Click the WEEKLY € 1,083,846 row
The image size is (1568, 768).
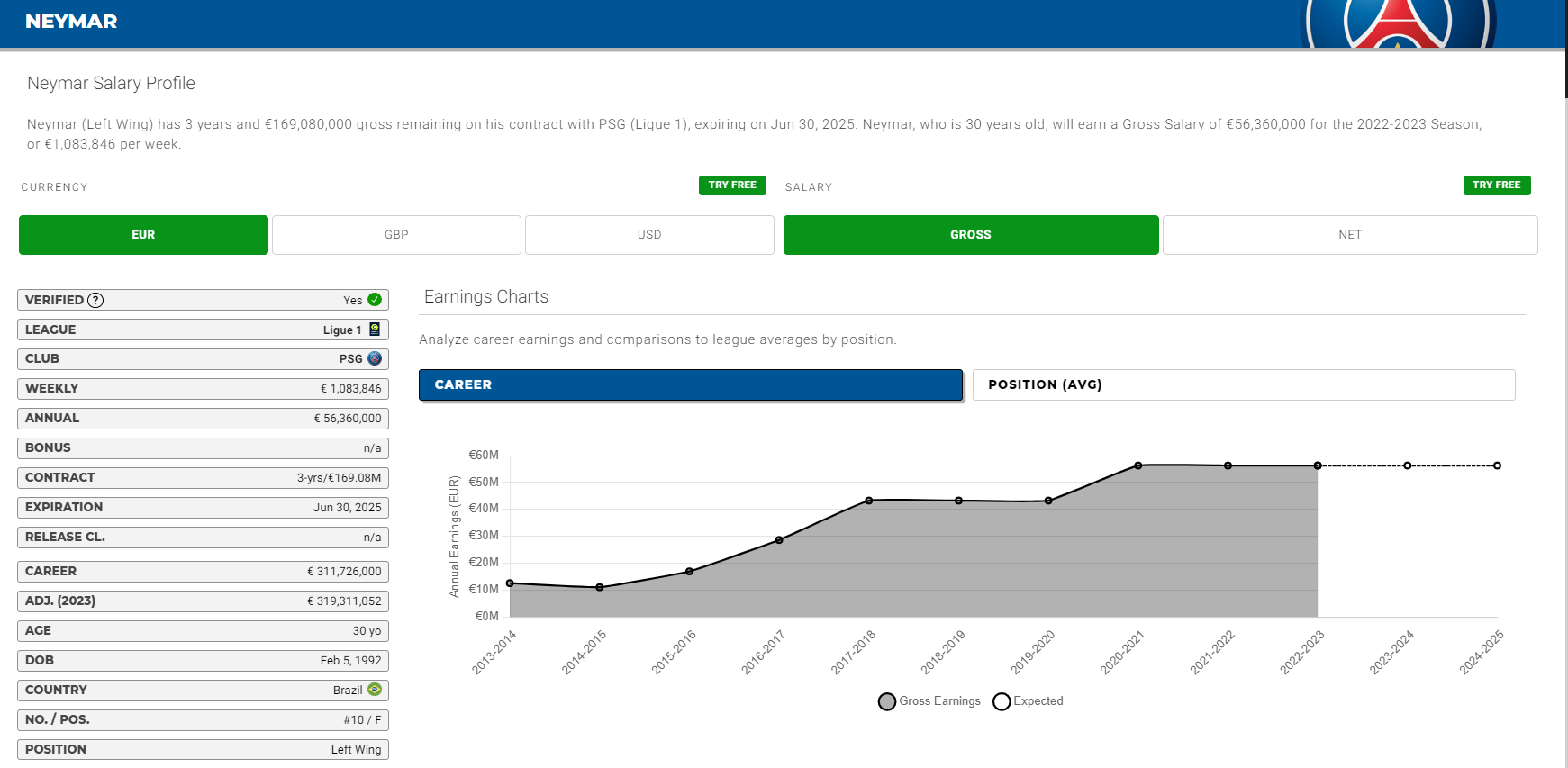[x=203, y=389]
